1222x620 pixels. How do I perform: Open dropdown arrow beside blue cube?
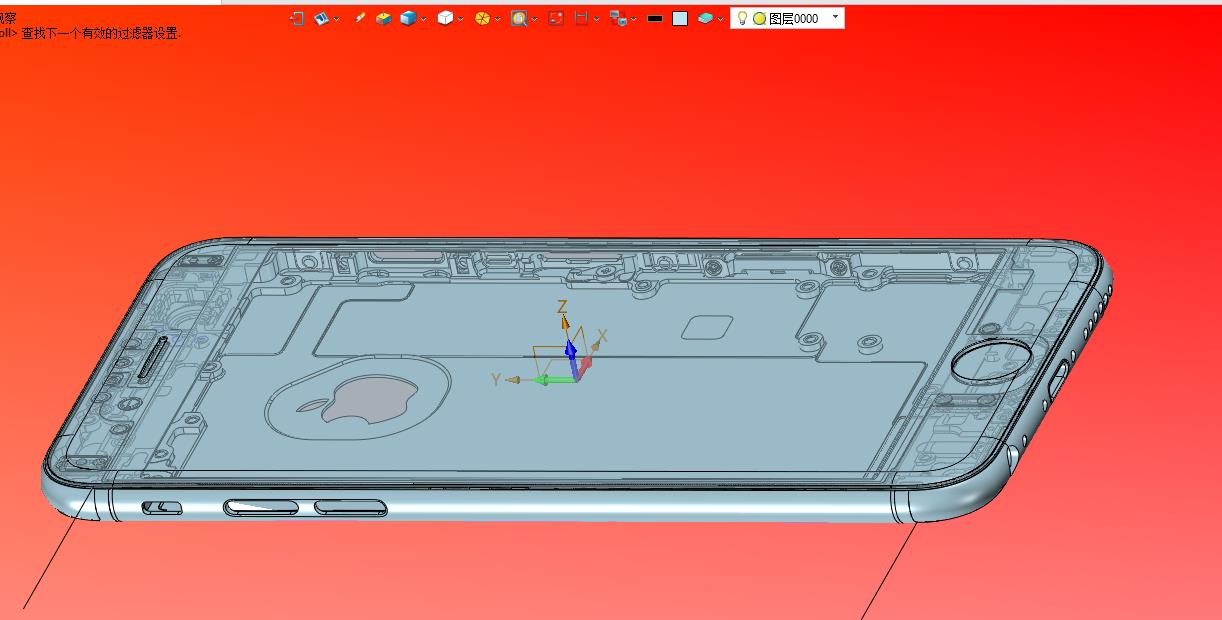tap(423, 19)
